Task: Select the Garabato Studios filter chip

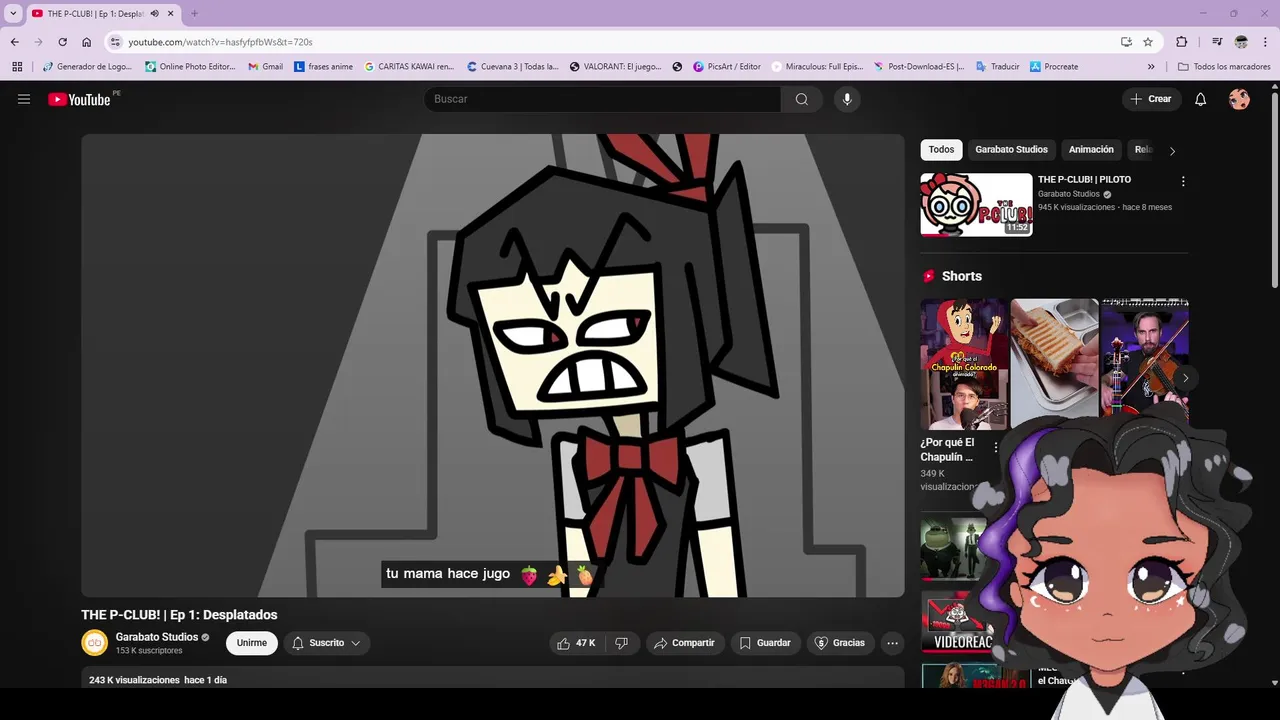Action: [1011, 150]
